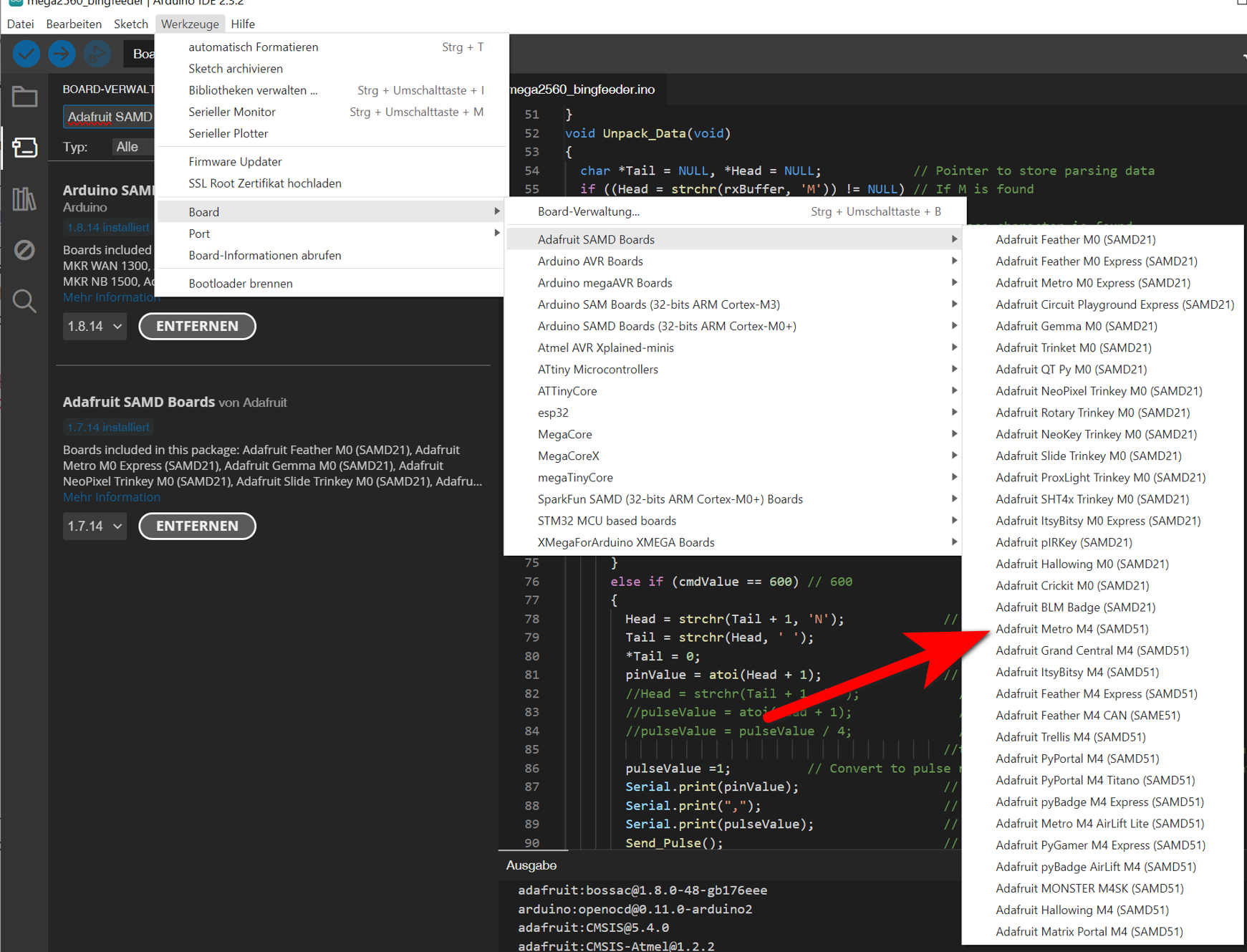Screen dimensions: 1247x952
Task: Open the Boards Manager sidebar icon
Action: click(x=24, y=148)
